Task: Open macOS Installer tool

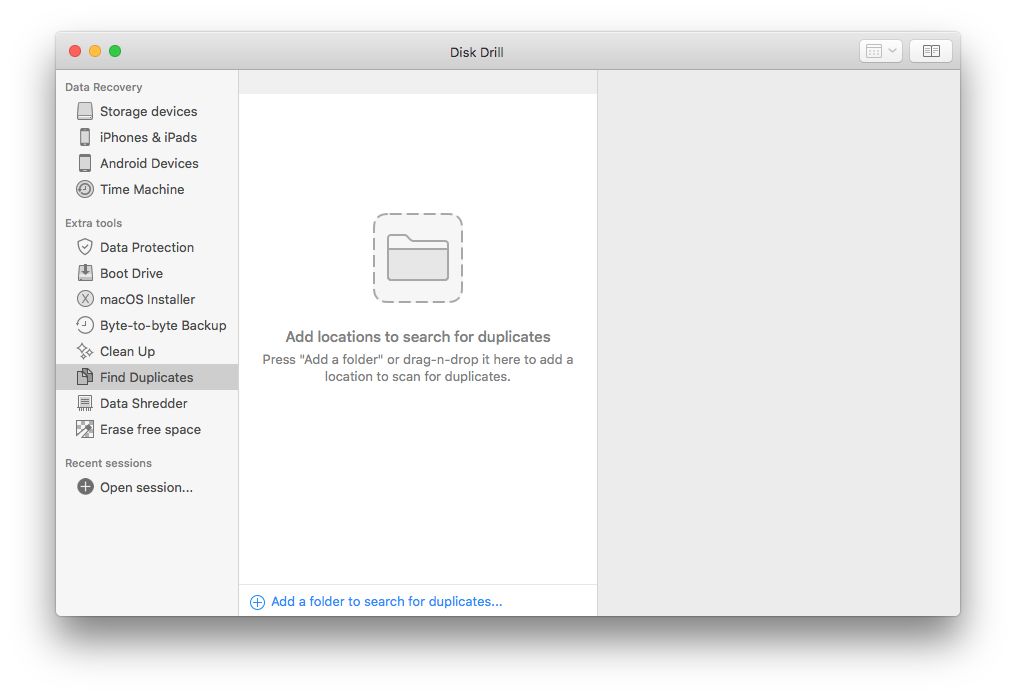Action: pyautogui.click(x=147, y=299)
